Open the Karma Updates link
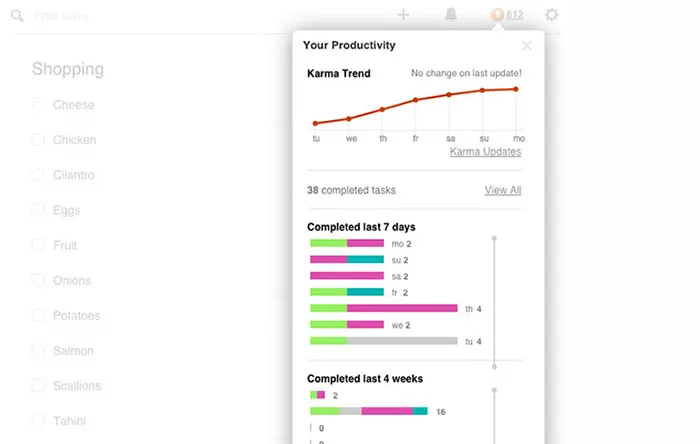This screenshot has height=444, width=700. click(485, 152)
